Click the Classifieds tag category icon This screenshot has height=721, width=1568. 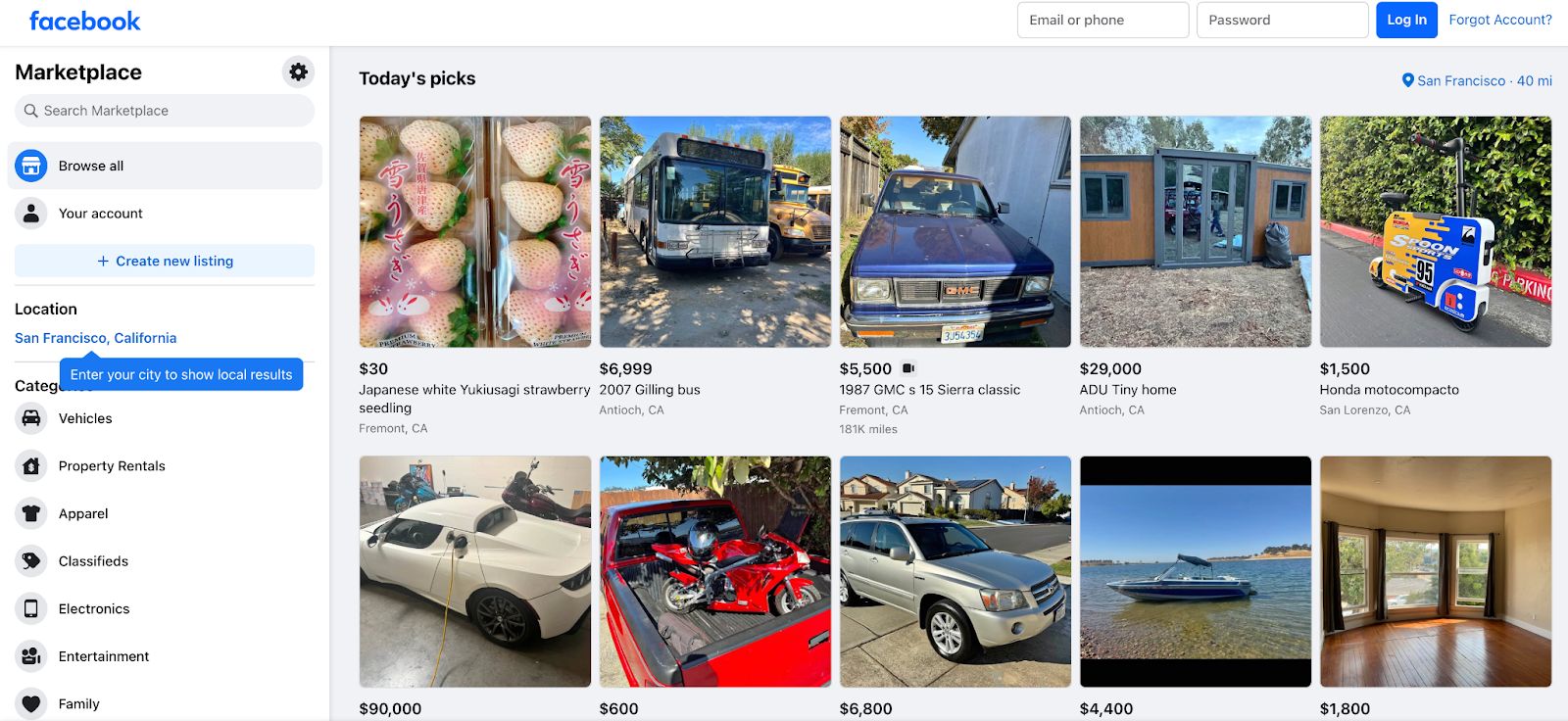30,560
